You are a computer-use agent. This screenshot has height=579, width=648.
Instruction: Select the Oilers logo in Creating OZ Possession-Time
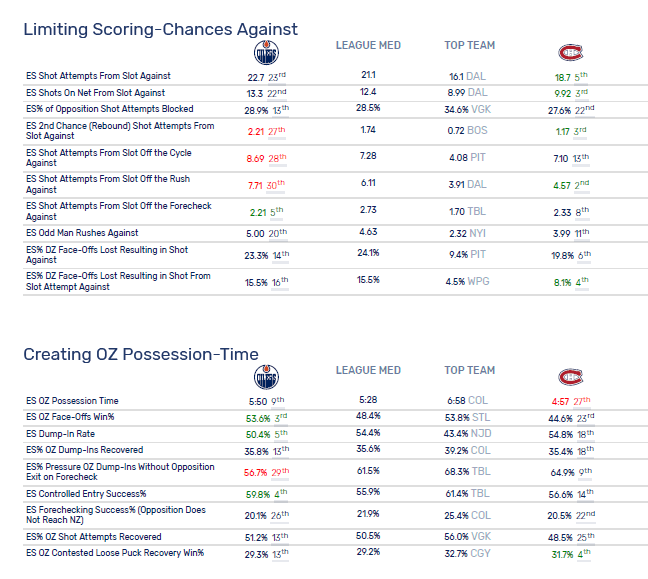coord(266,377)
